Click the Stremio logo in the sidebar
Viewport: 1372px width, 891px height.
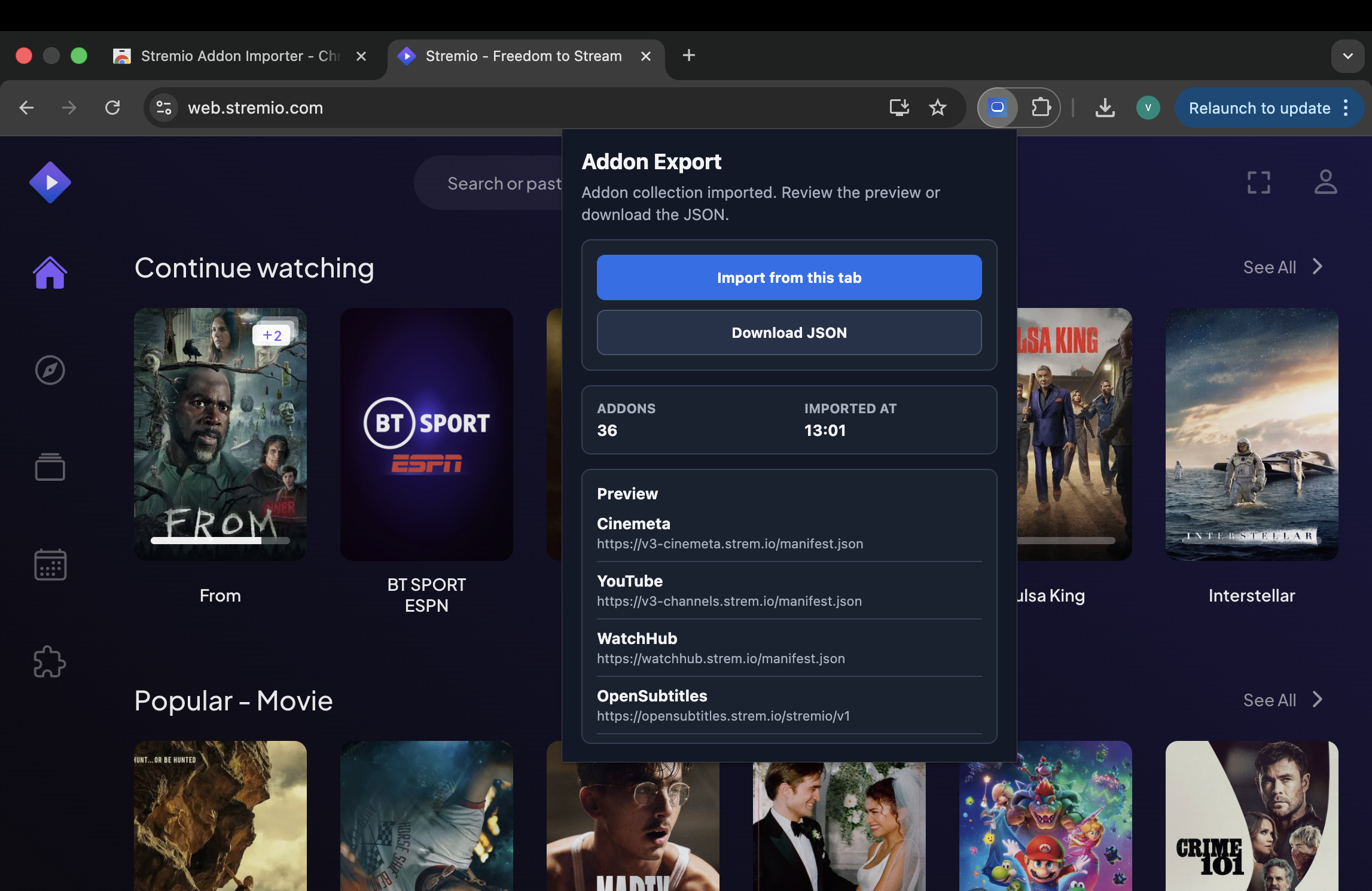[50, 182]
